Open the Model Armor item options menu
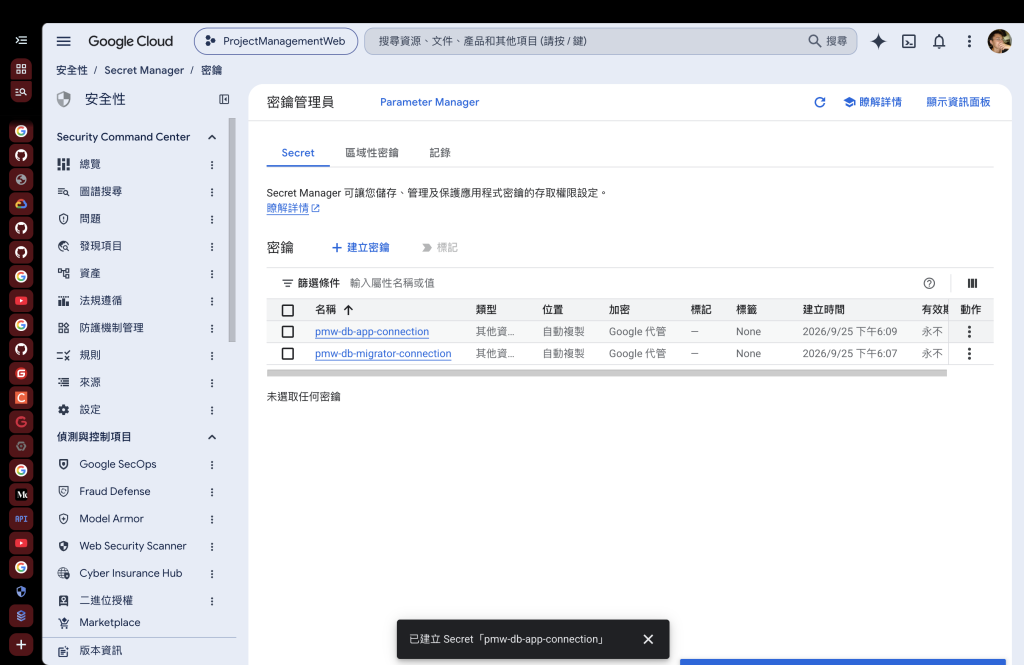 (212, 519)
